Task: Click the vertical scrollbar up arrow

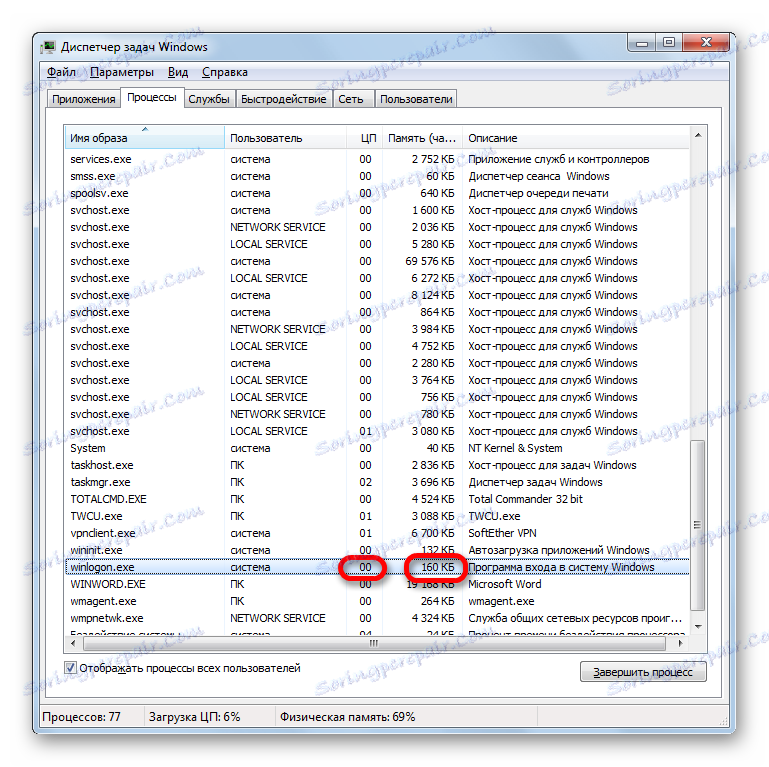Action: [x=698, y=135]
